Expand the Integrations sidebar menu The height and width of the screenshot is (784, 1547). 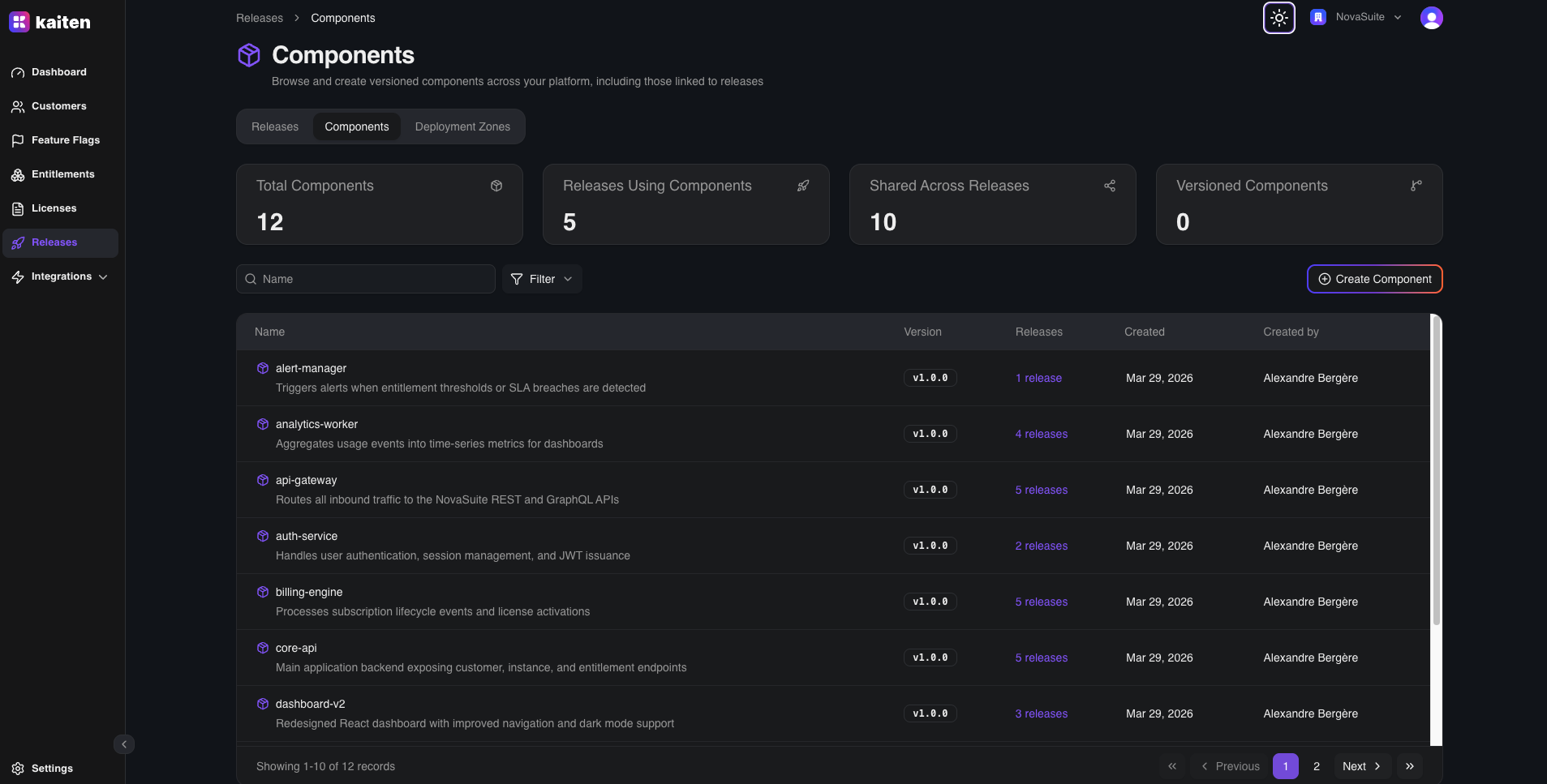pyautogui.click(x=61, y=276)
